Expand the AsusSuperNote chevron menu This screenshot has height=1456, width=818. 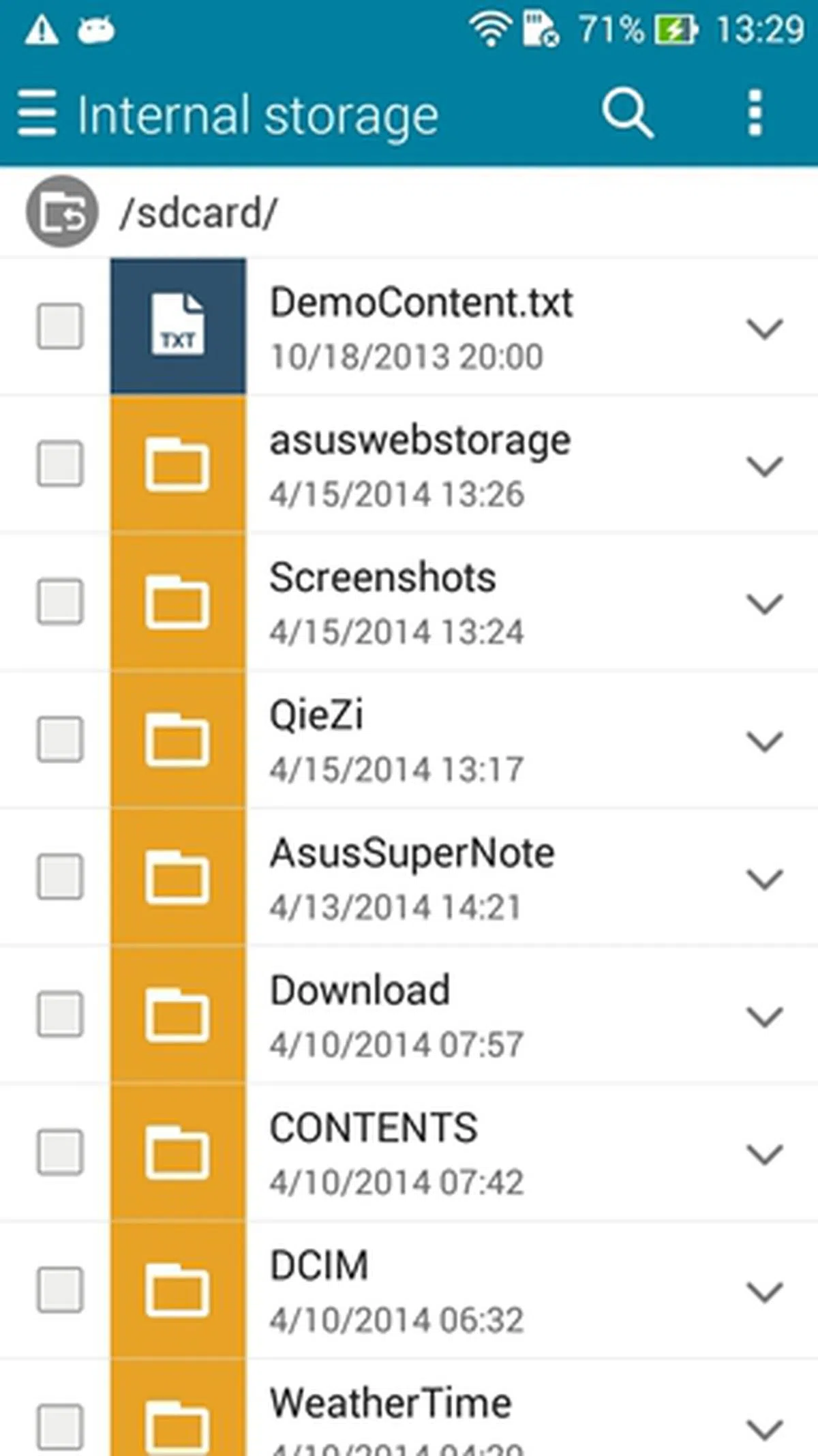(x=764, y=879)
